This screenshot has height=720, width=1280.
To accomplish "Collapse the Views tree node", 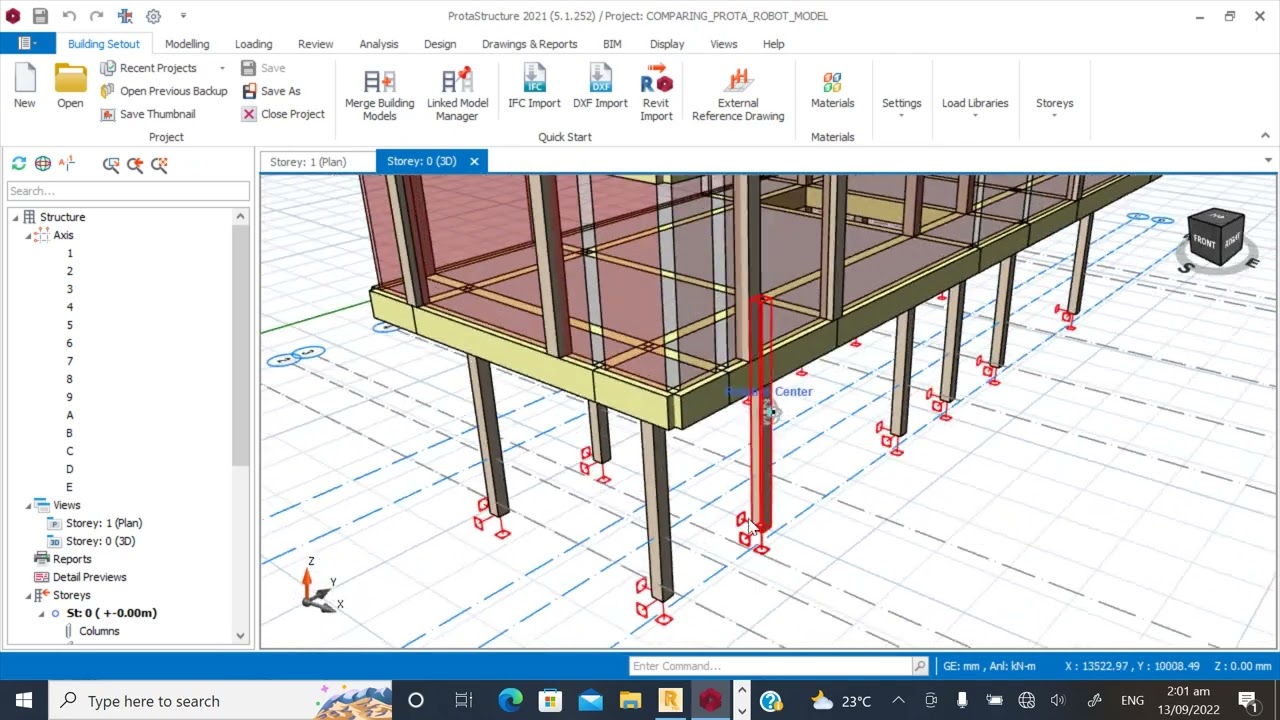I will (28, 506).
